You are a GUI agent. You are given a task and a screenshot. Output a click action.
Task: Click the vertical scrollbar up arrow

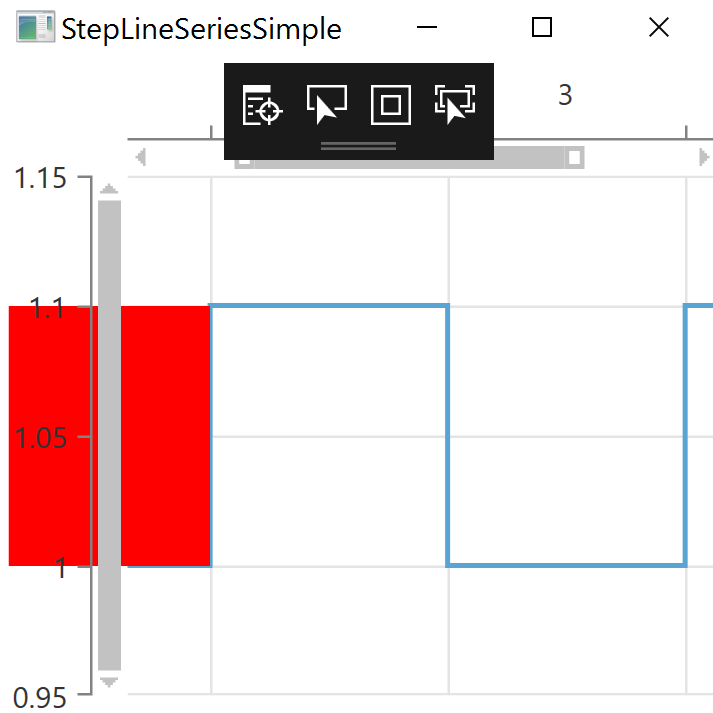click(109, 188)
